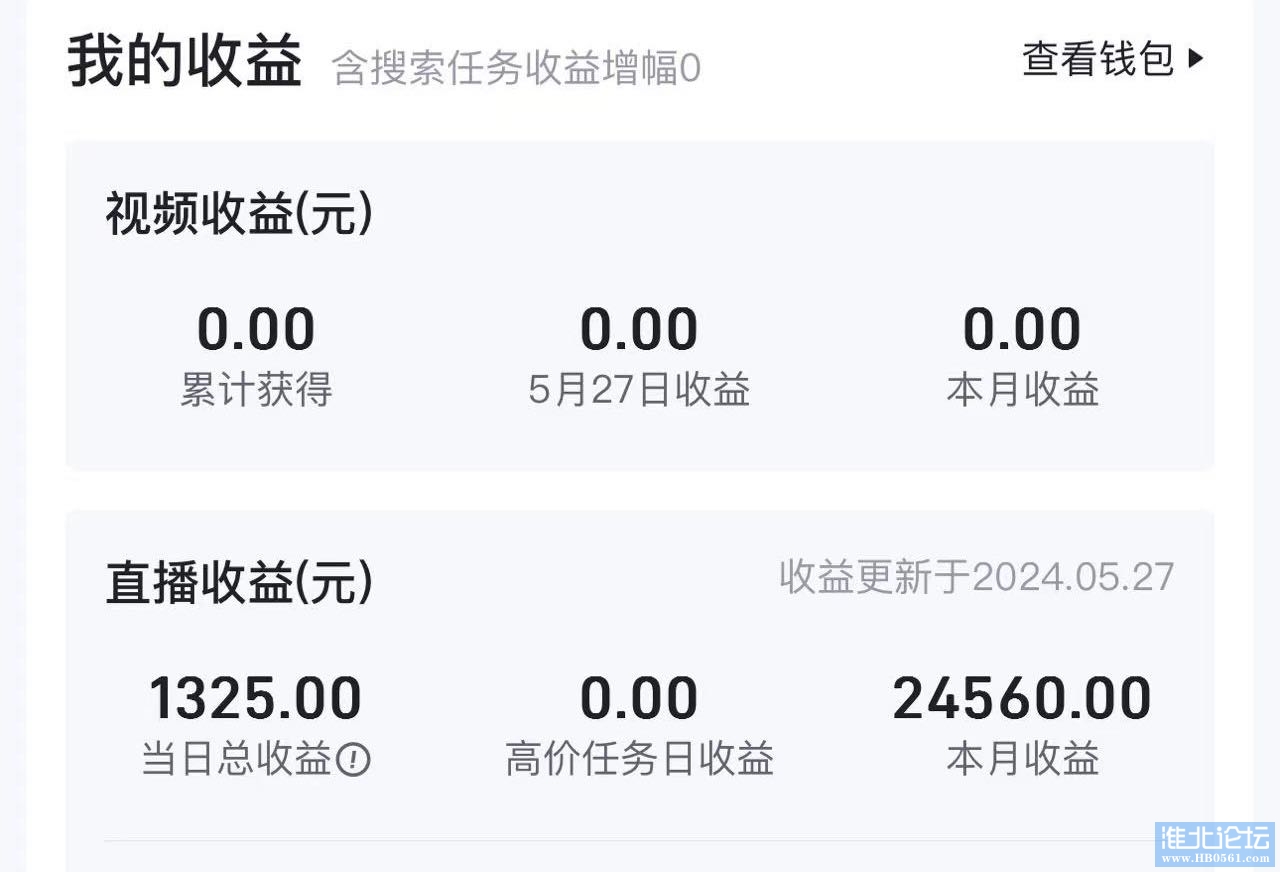Click the 5月27日收益 label
The height and width of the screenshot is (872, 1280).
pyautogui.click(x=639, y=390)
